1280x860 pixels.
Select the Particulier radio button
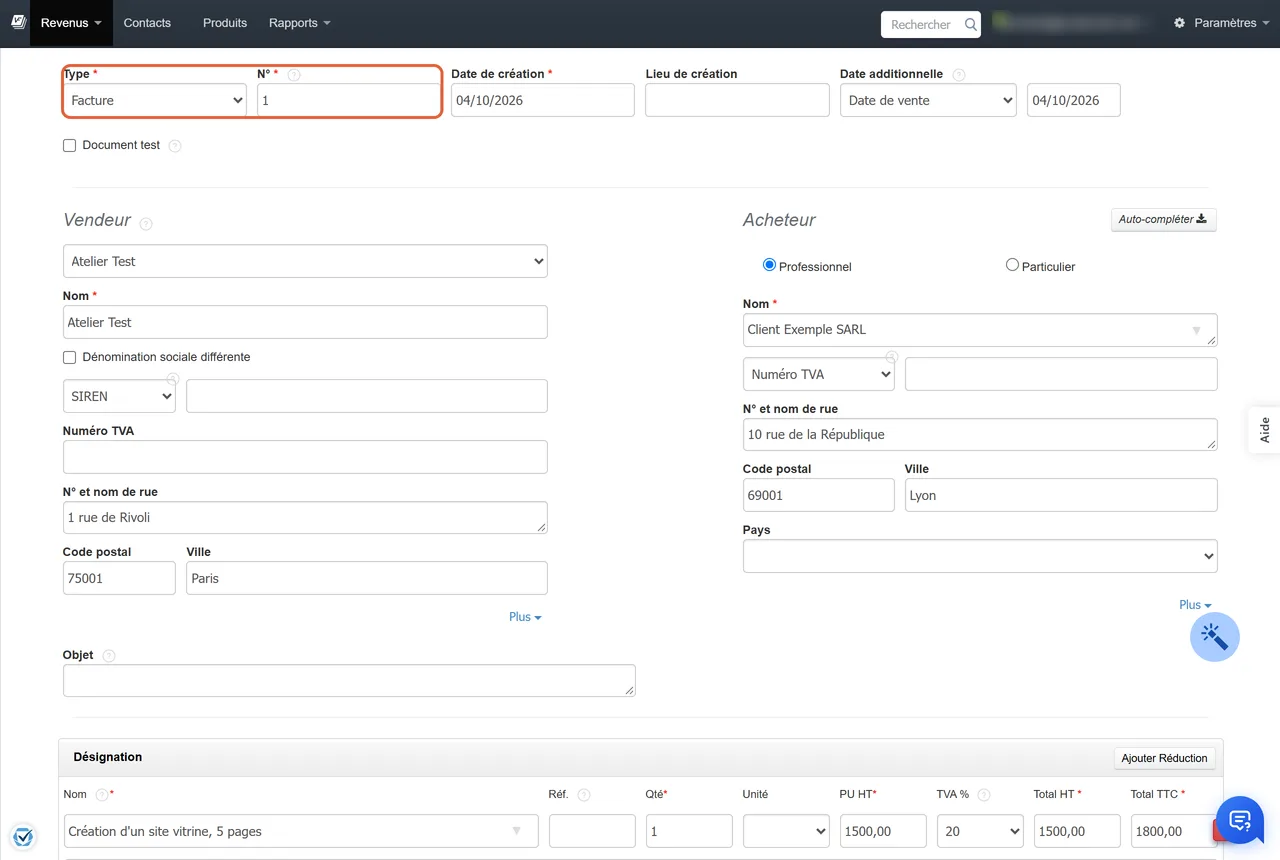click(x=1012, y=265)
